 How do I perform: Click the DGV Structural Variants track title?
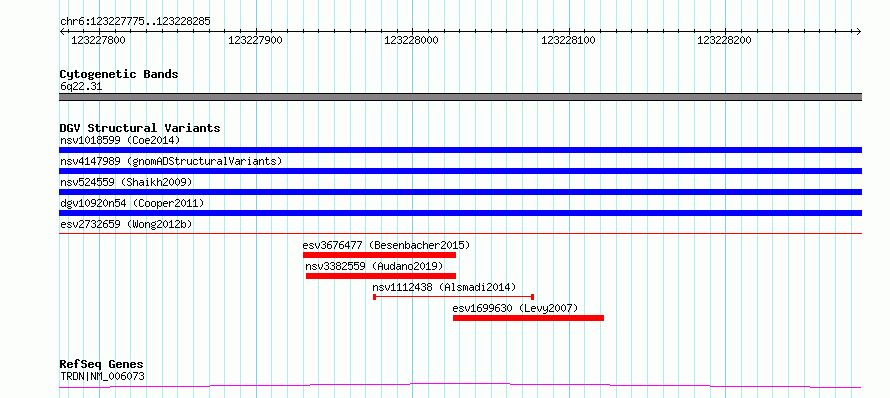tap(140, 128)
